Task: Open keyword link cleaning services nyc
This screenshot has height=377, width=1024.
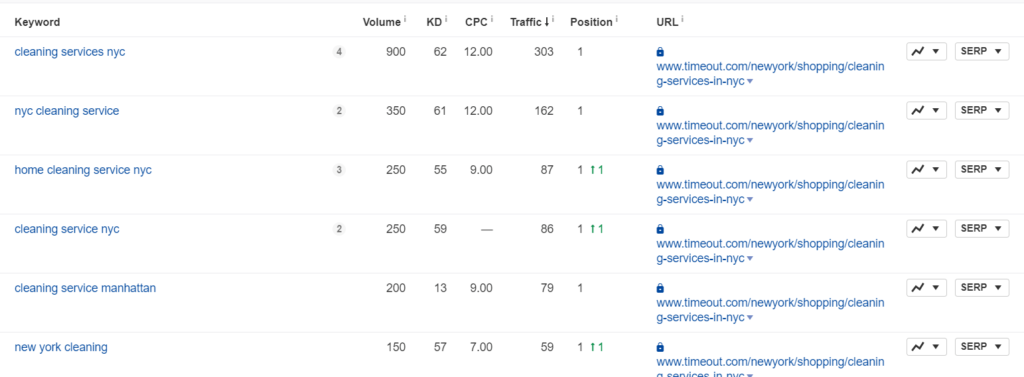Action: (70, 52)
